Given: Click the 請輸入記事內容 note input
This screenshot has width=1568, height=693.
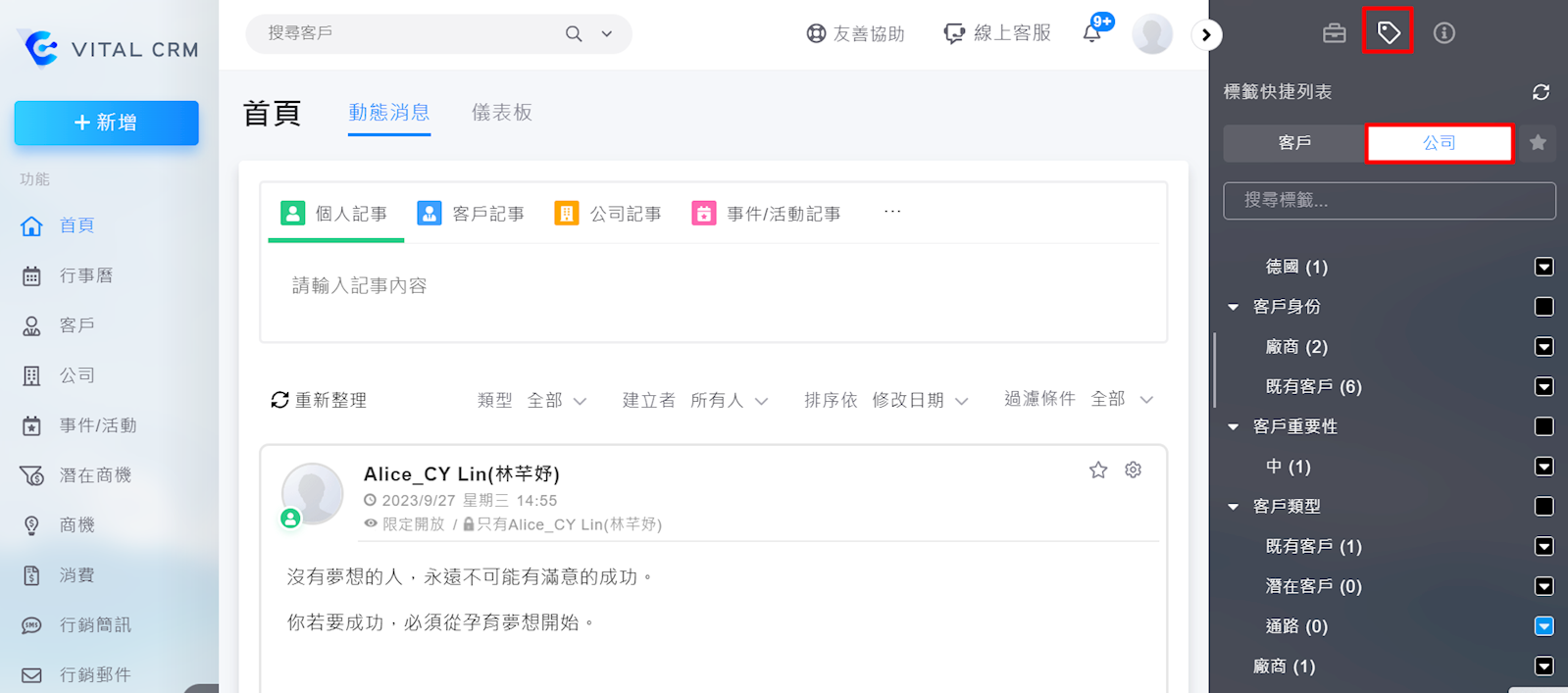Looking at the screenshot, I should pos(713,286).
